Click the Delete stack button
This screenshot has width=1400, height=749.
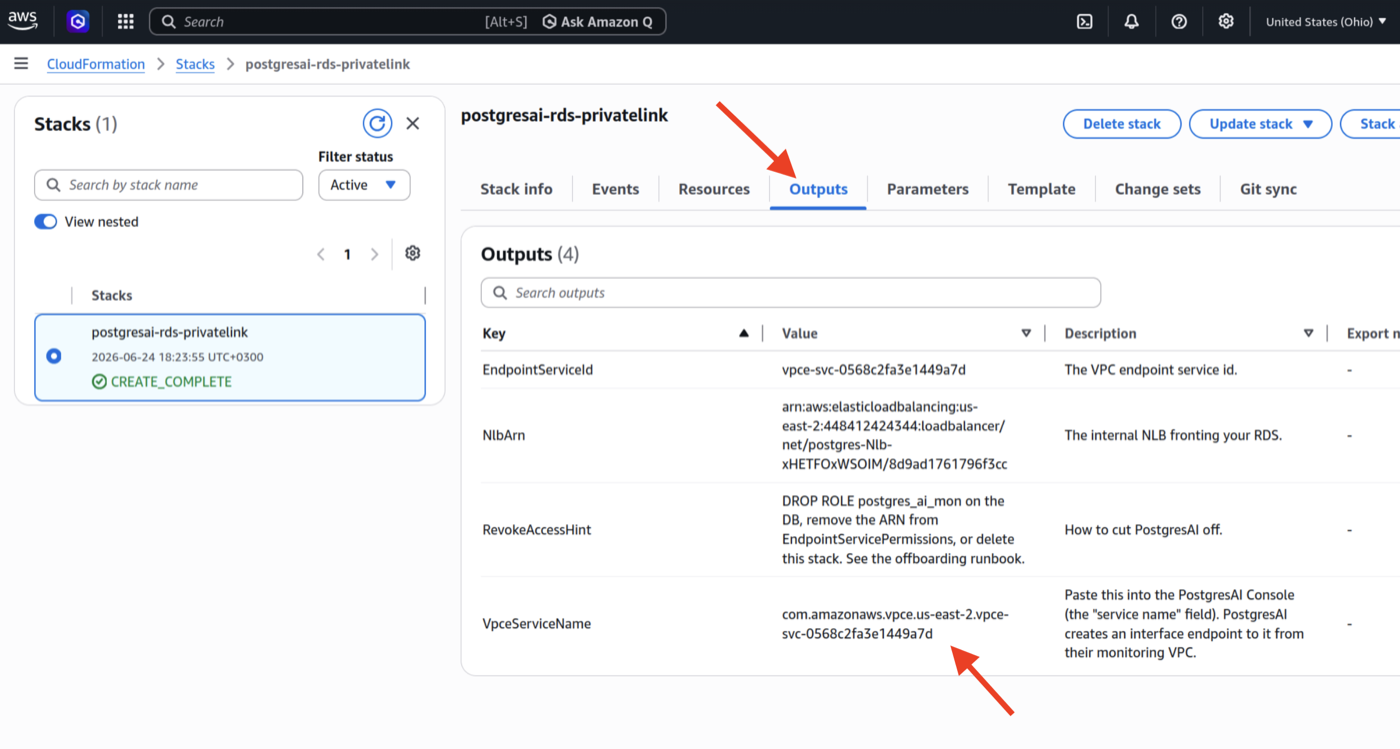click(1122, 124)
